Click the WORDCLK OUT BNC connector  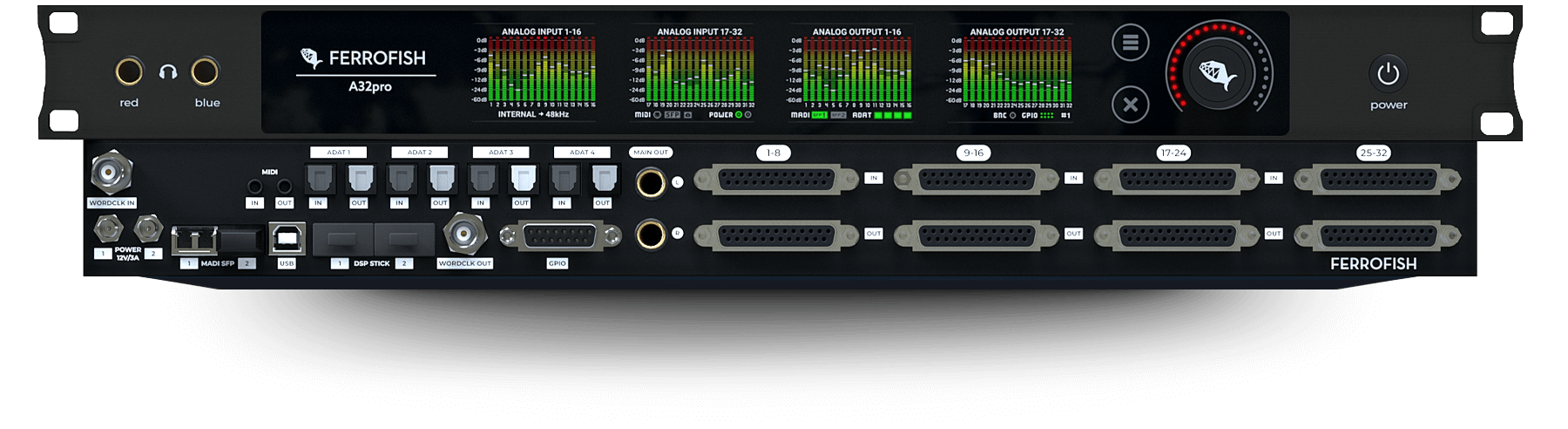point(464,235)
